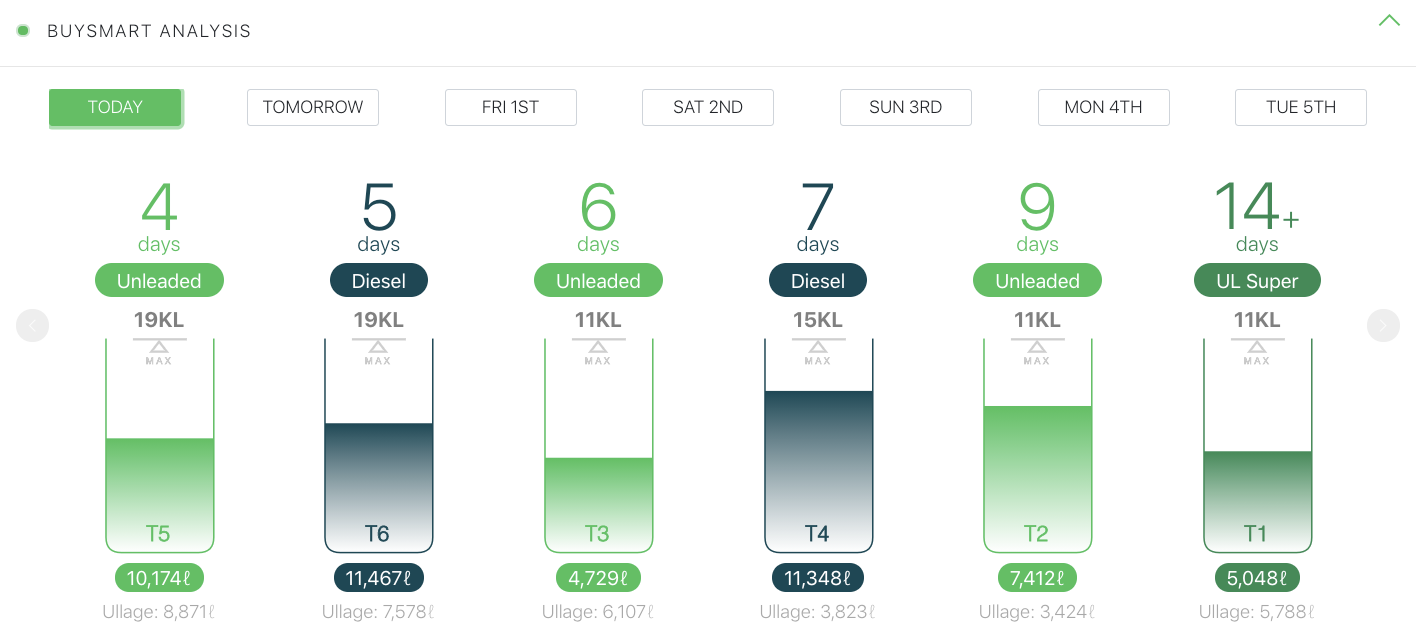The image size is (1416, 639).
Task: Select the FRI 1ST day tab
Action: pyautogui.click(x=510, y=107)
